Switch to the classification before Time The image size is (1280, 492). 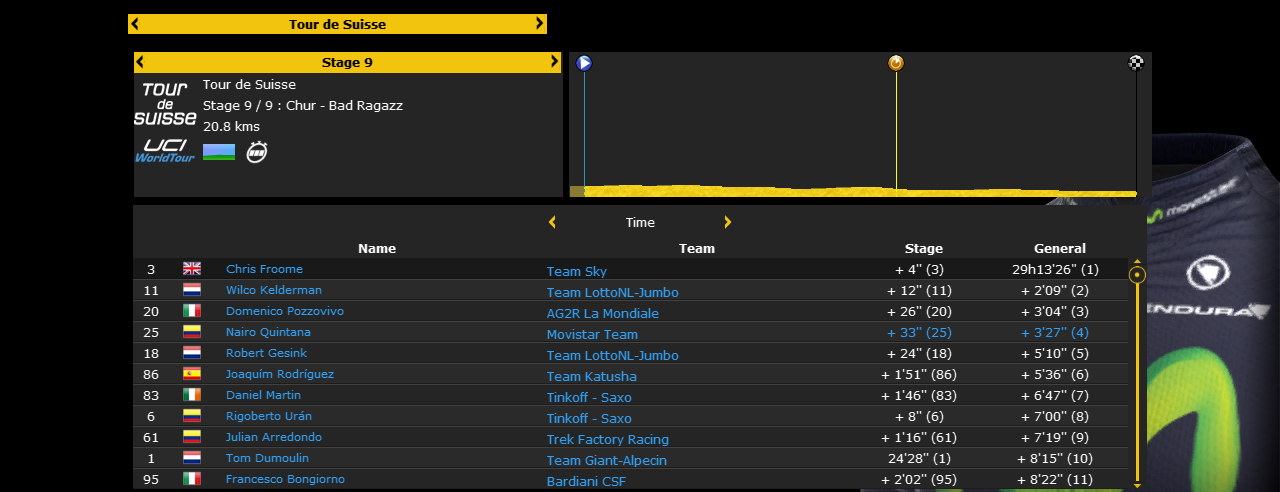point(552,222)
